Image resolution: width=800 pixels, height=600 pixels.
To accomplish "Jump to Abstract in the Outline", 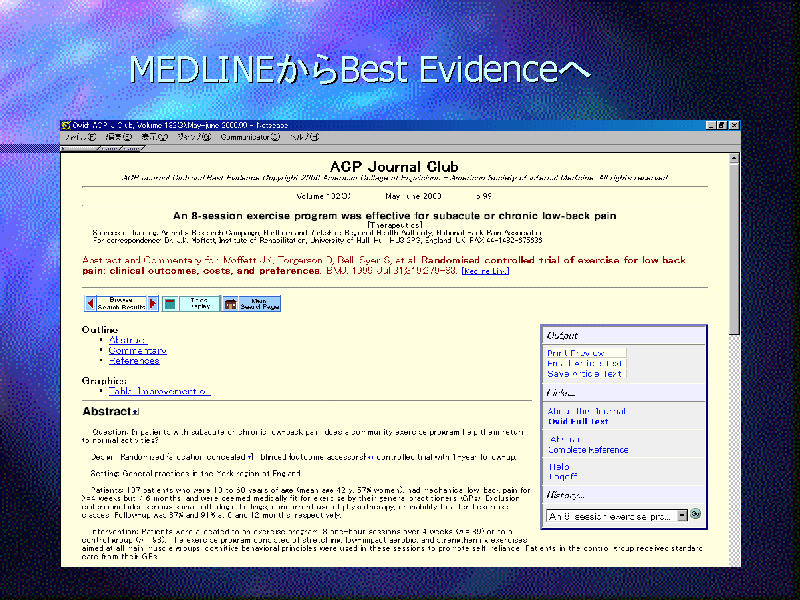I will pyautogui.click(x=127, y=340).
